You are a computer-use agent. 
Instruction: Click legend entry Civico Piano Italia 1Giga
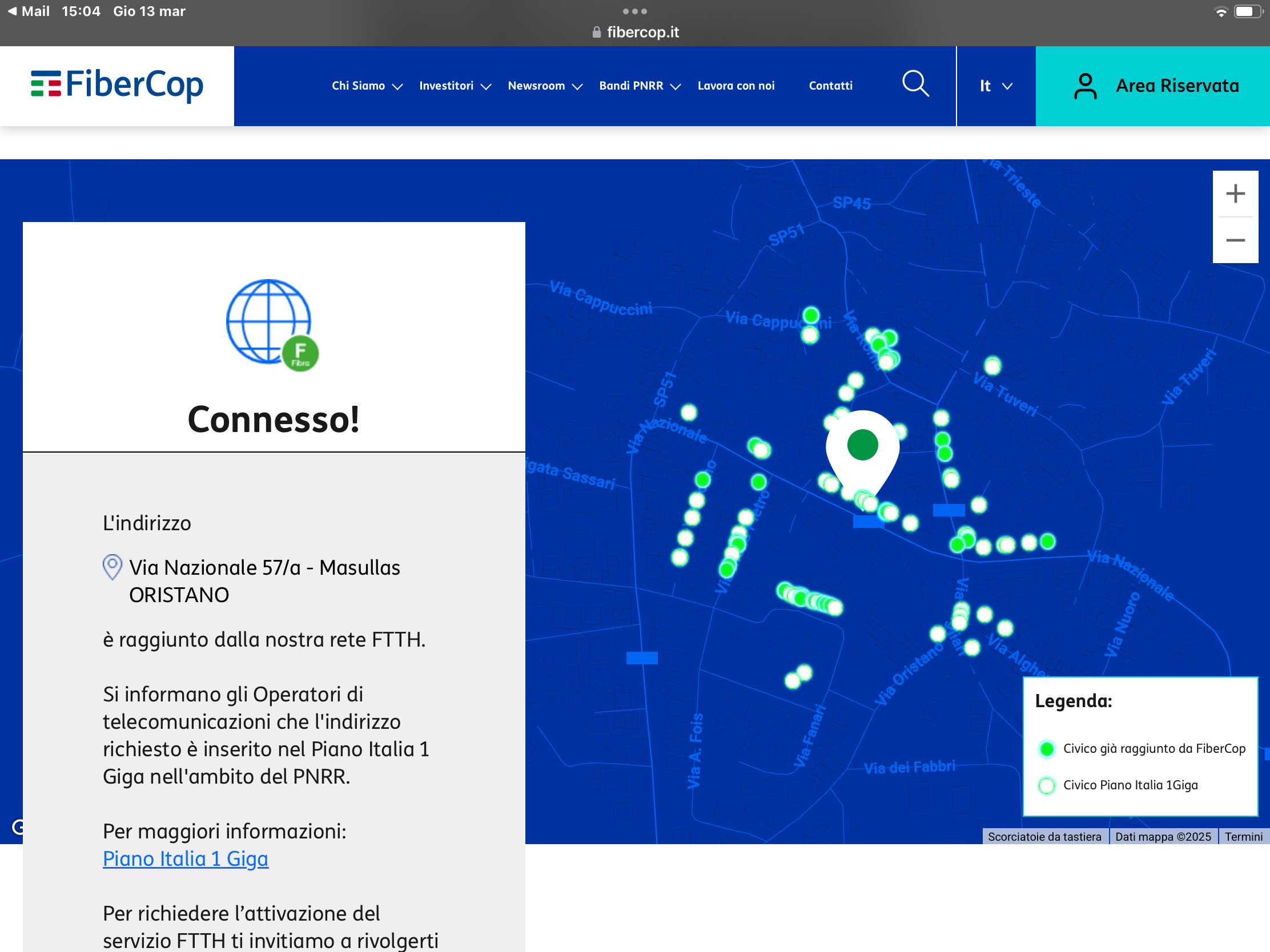[x=1131, y=785]
